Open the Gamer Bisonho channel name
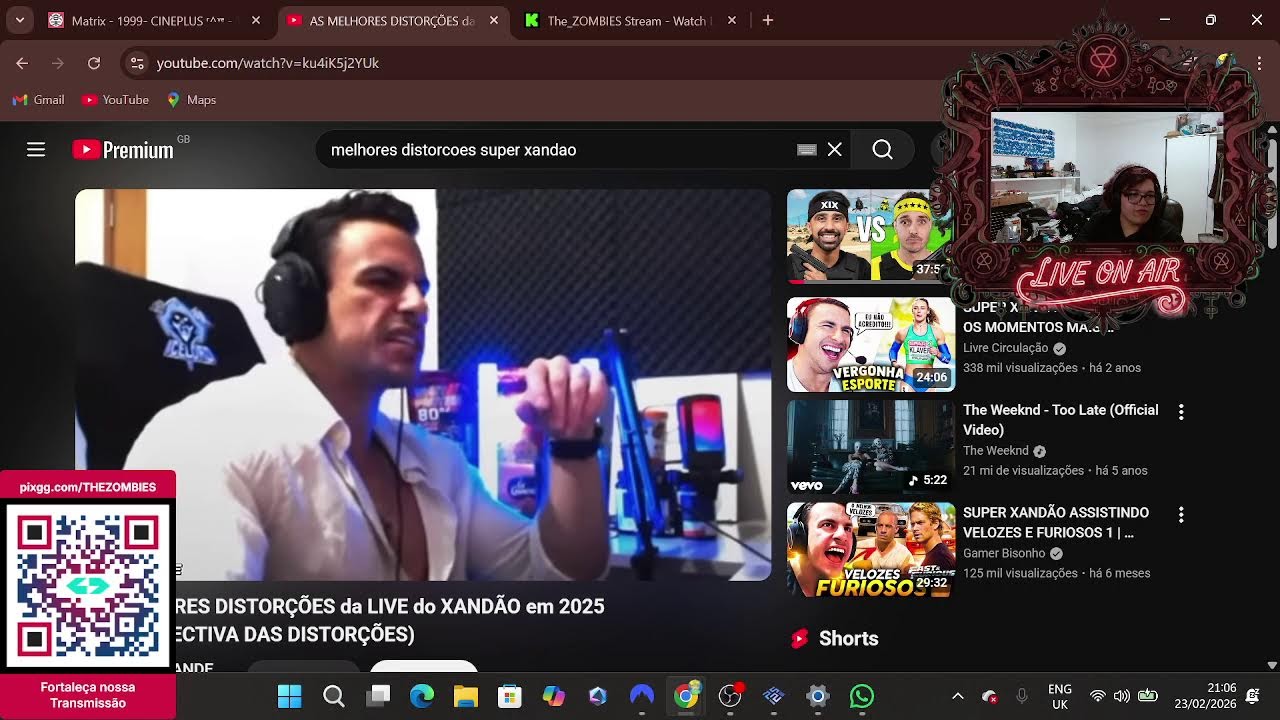The height and width of the screenshot is (720, 1280). (x=1004, y=553)
